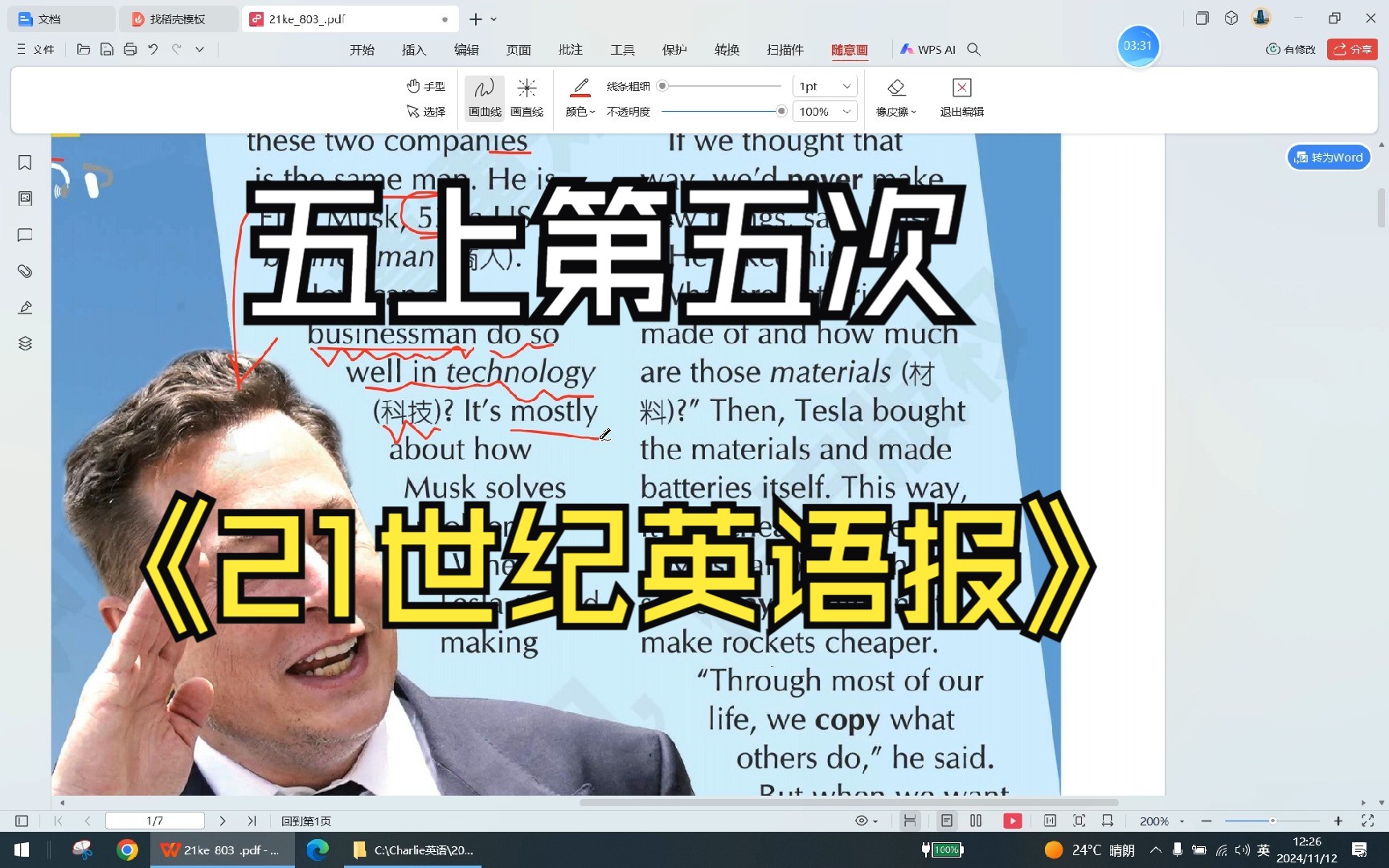The image size is (1389, 868).
Task: Go to the previous page
Action: [87, 821]
